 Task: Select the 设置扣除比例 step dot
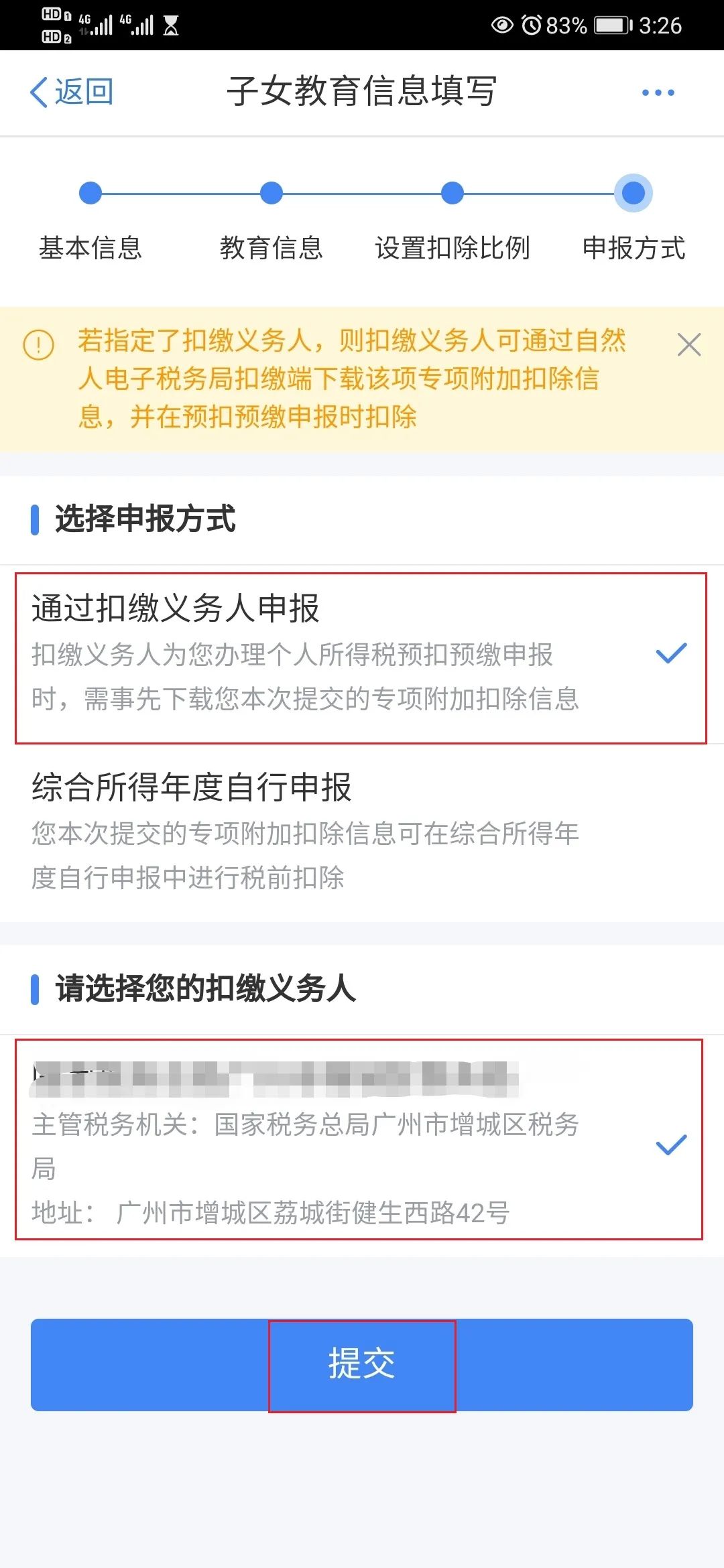click(x=452, y=193)
